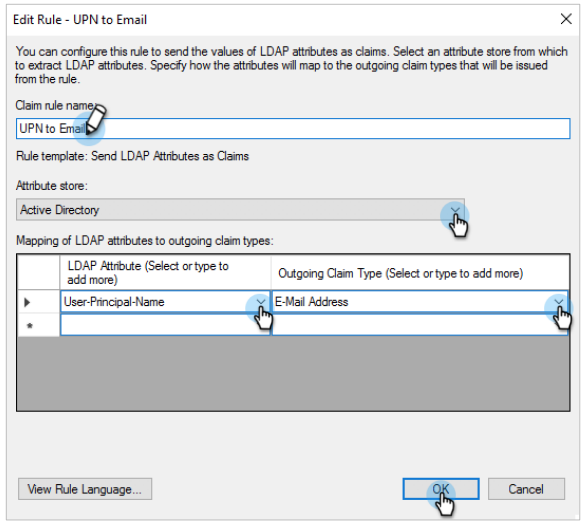Screen dimensions: 588x526
Task: Cancel the rule editing
Action: point(526,489)
